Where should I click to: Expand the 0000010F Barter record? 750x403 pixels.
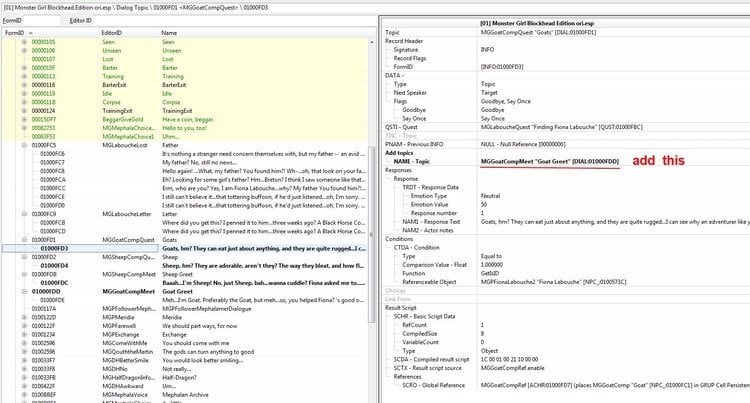pos(24,68)
